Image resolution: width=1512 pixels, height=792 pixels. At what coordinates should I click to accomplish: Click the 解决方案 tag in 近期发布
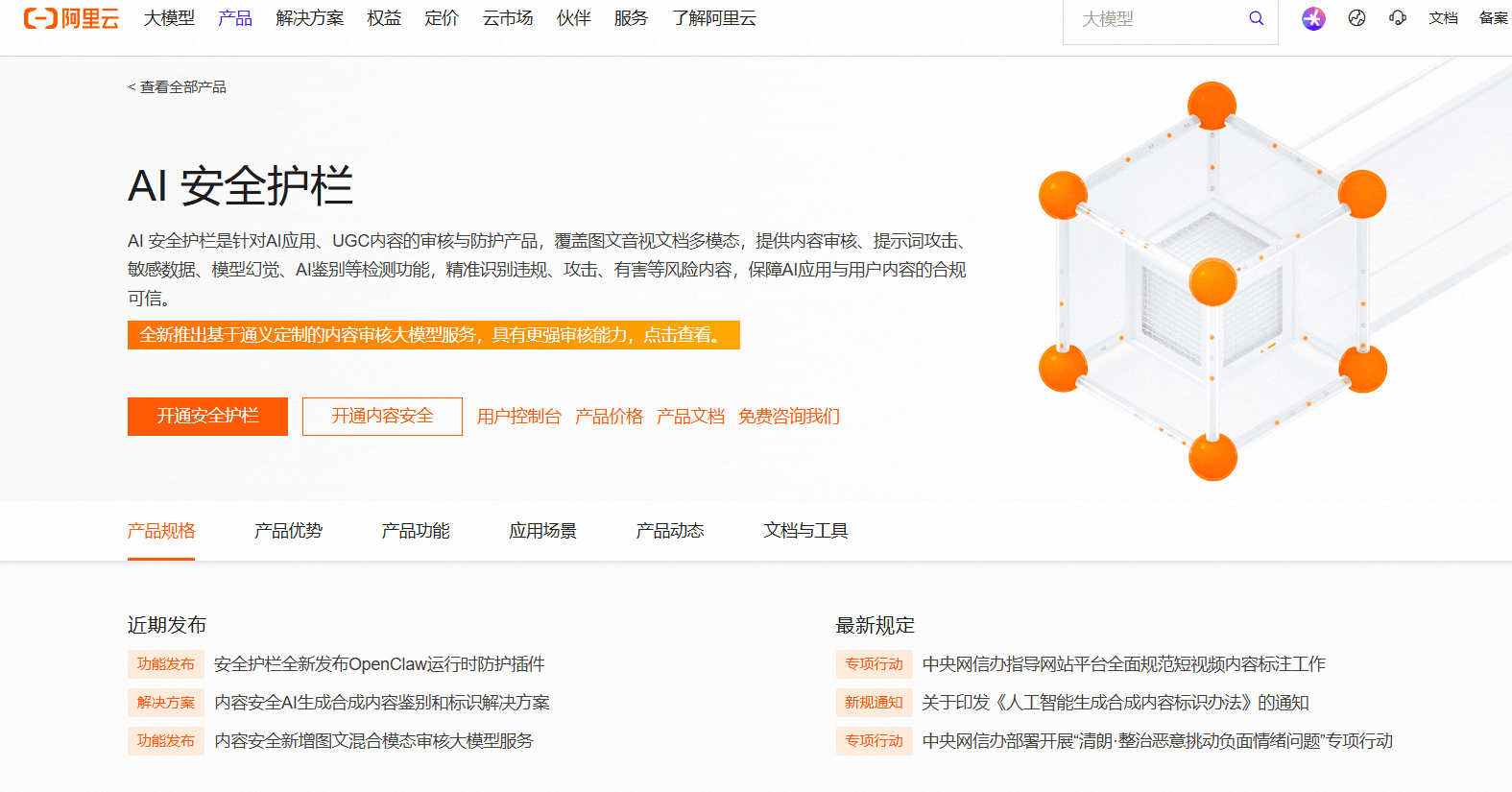(166, 703)
